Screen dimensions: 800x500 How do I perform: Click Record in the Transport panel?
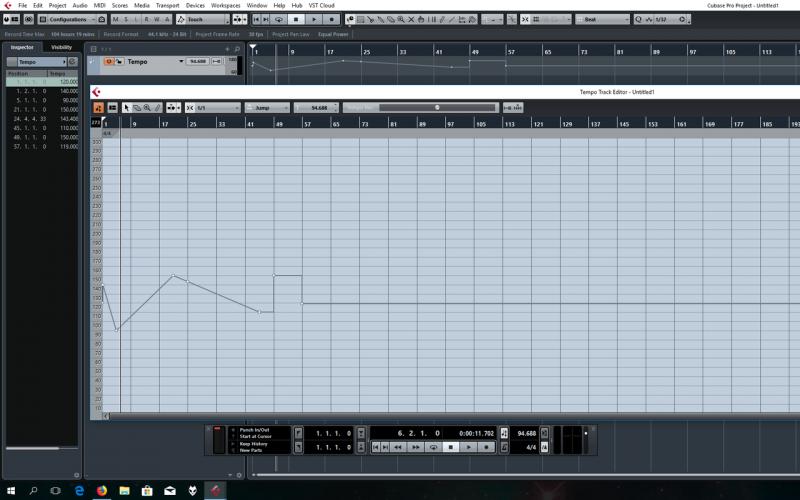coord(486,447)
